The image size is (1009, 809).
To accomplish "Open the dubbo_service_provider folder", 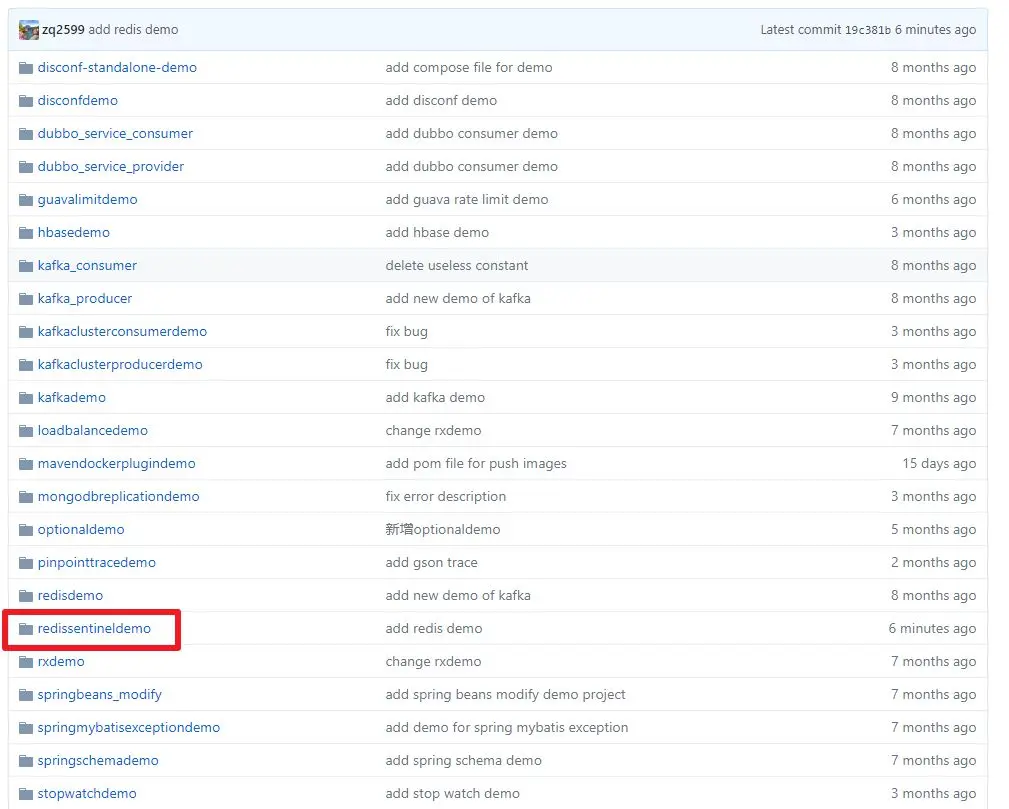I will (x=111, y=166).
